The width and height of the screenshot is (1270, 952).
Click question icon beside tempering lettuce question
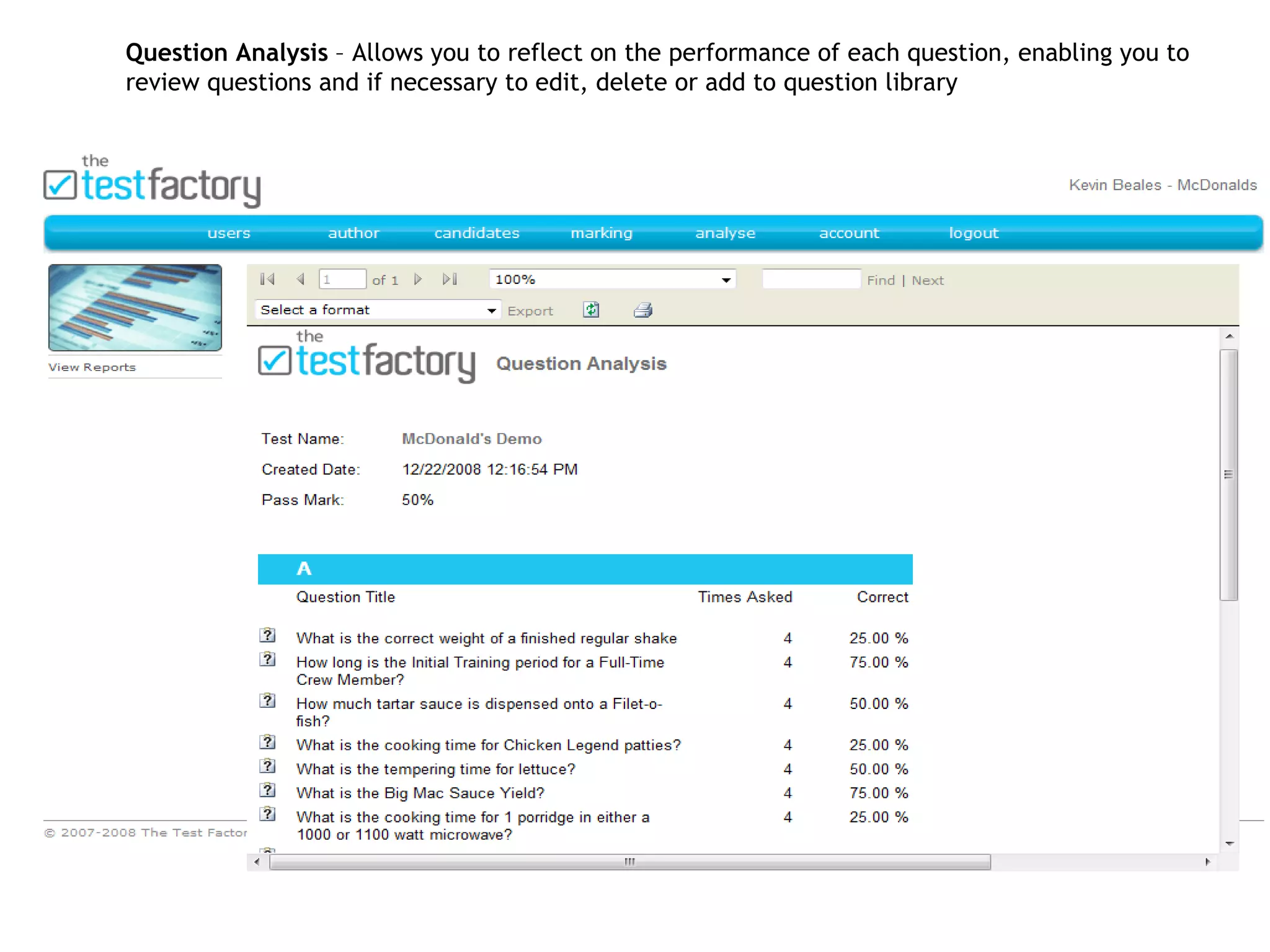click(x=267, y=766)
